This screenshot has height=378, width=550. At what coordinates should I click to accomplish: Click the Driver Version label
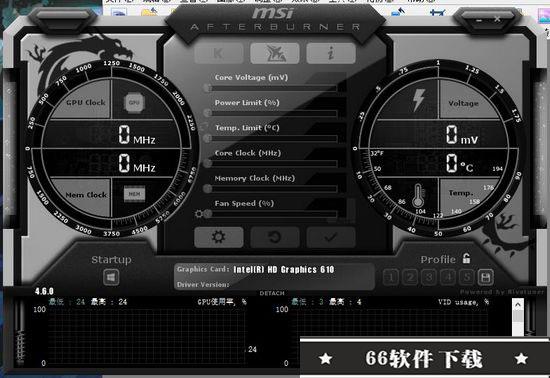(203, 284)
